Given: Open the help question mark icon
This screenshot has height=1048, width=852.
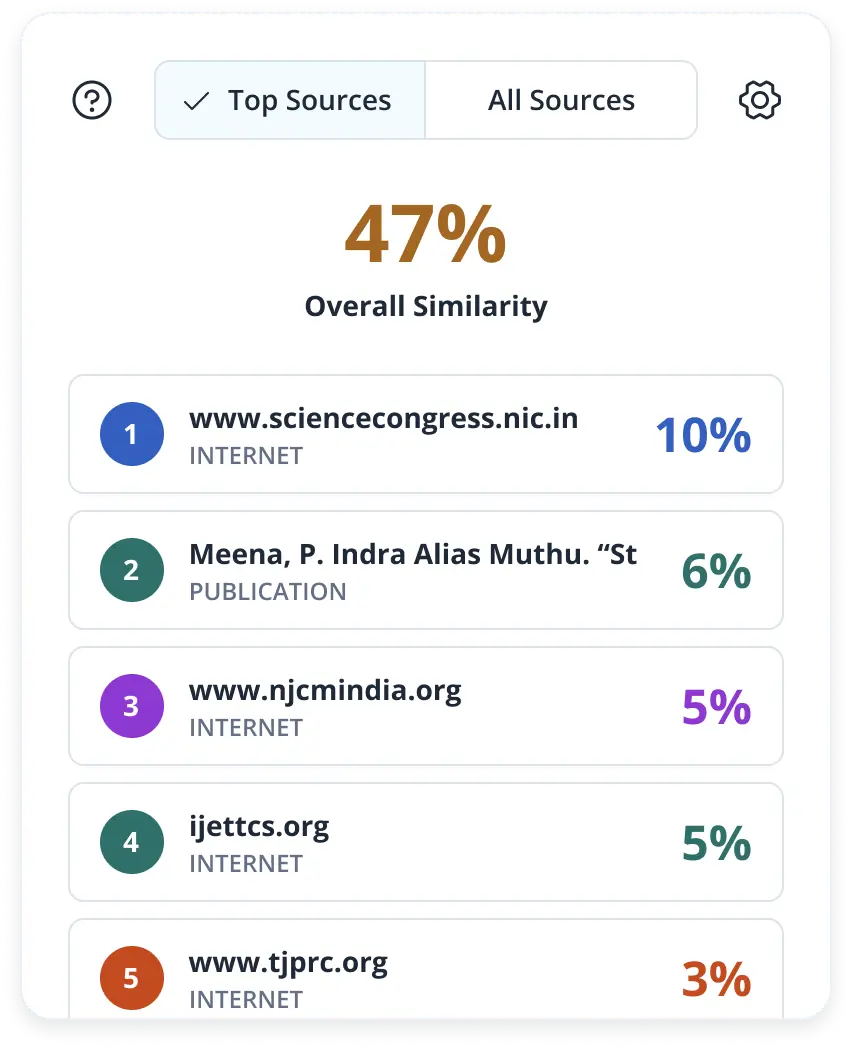Looking at the screenshot, I should point(92,100).
